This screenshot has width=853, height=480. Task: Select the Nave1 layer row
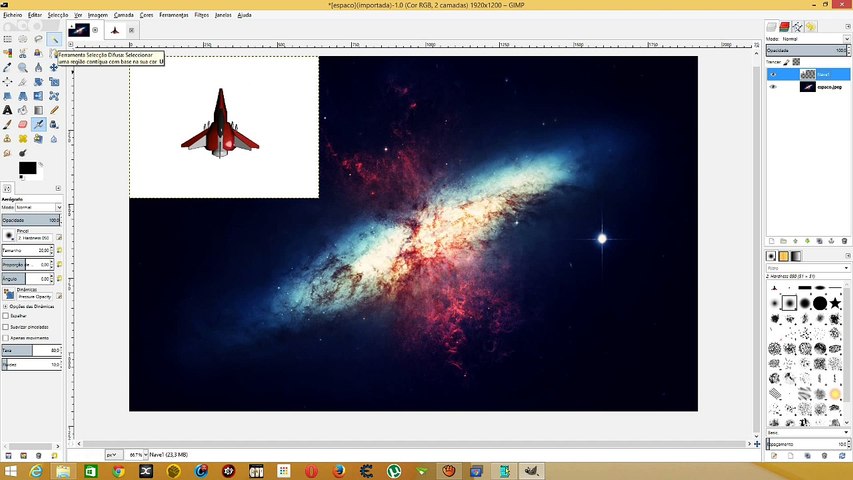[x=808, y=75]
